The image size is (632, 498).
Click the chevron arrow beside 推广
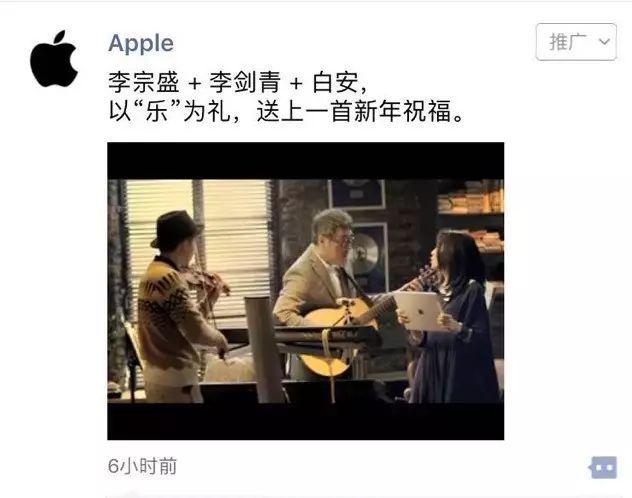point(604,42)
